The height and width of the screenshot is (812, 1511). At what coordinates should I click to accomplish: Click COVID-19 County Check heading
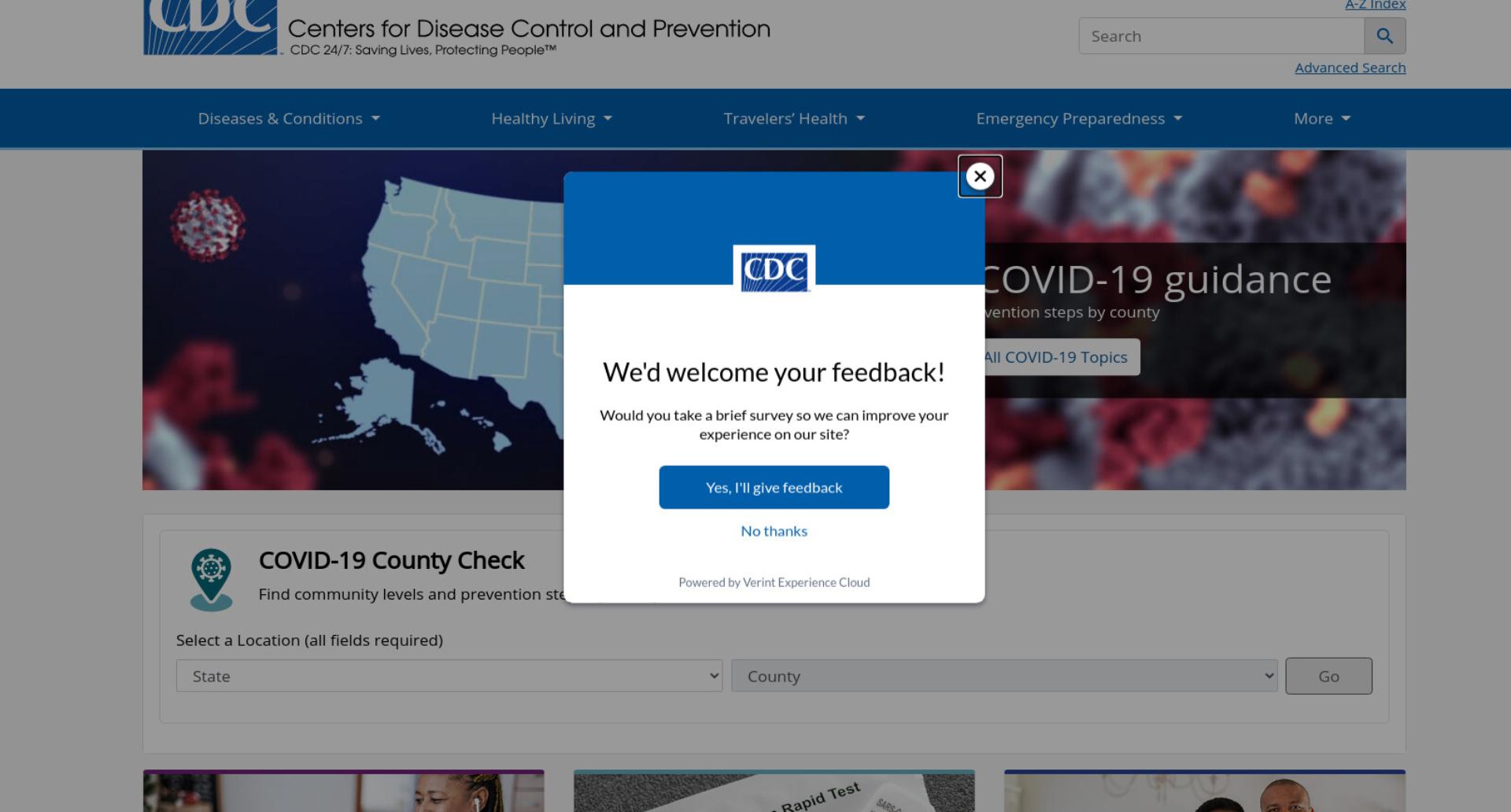(x=391, y=560)
